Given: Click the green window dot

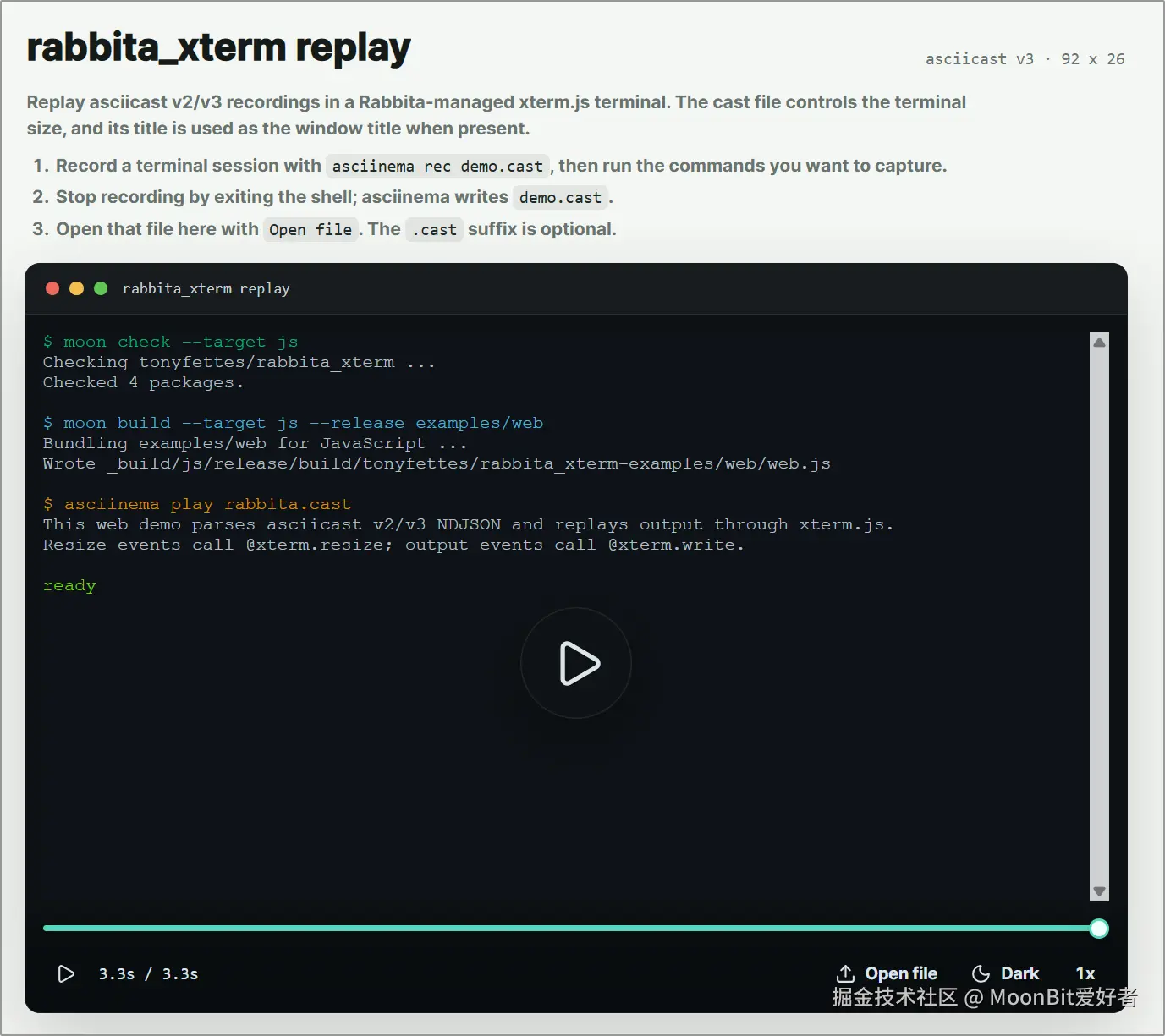Looking at the screenshot, I should click(x=101, y=288).
